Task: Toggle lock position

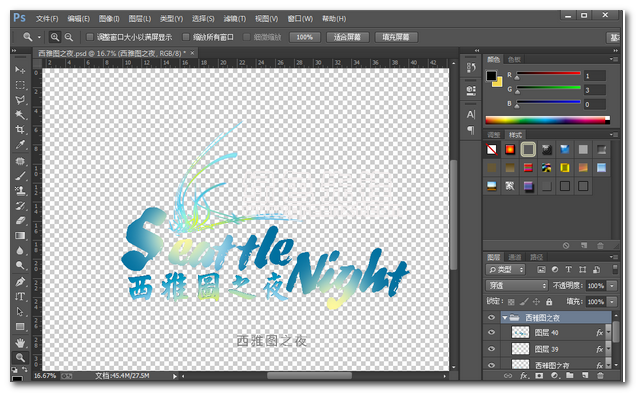Action: click(x=536, y=302)
